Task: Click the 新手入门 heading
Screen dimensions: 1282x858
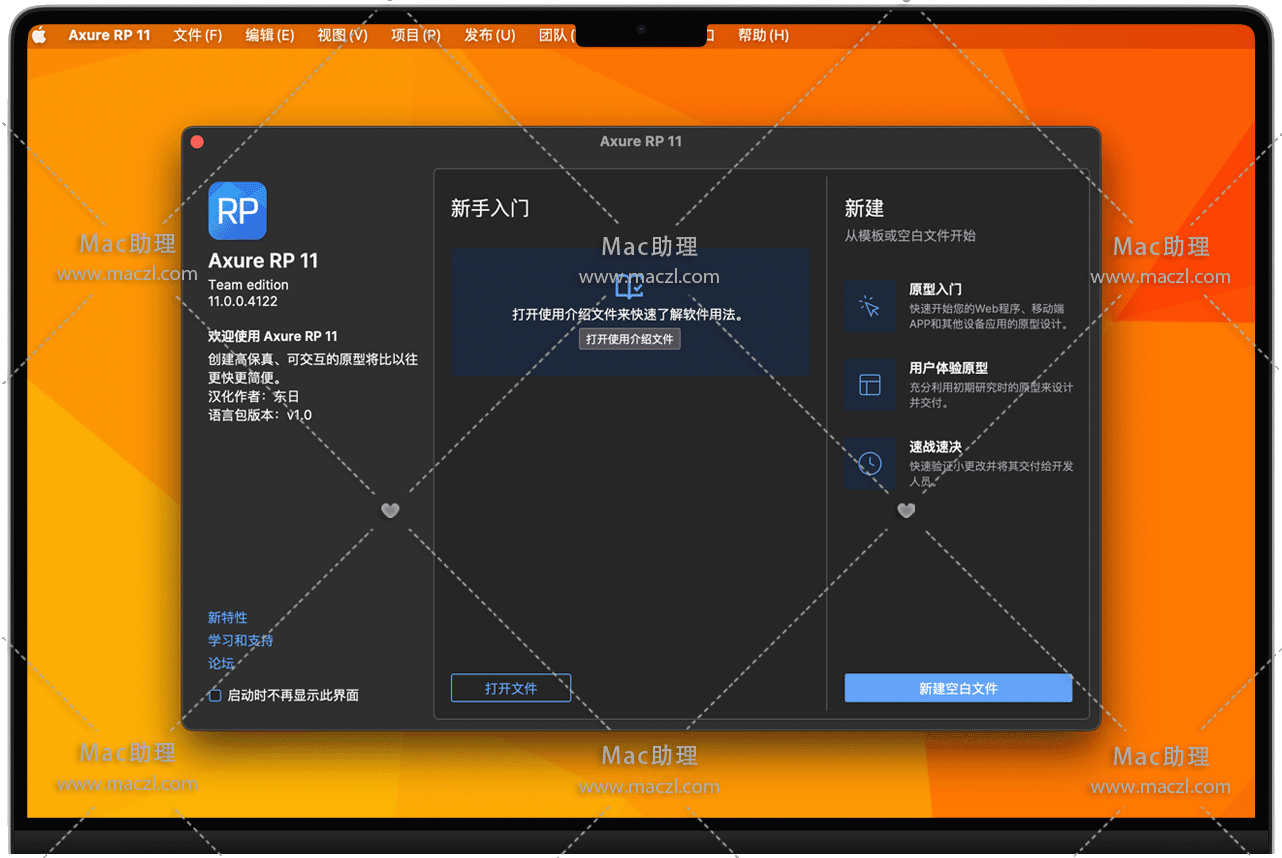Action: pyautogui.click(x=490, y=209)
